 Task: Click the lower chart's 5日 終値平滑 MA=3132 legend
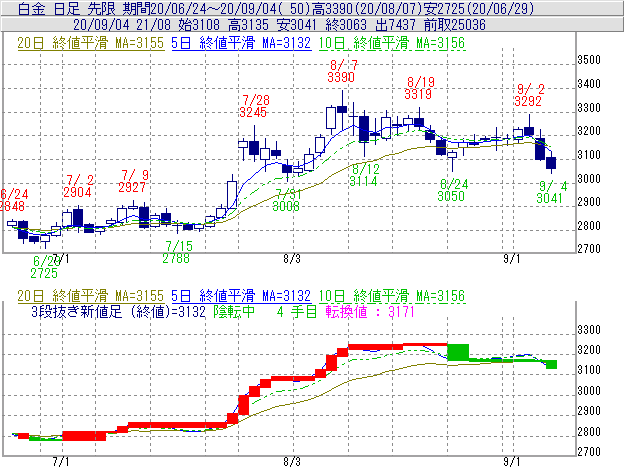[241, 296]
